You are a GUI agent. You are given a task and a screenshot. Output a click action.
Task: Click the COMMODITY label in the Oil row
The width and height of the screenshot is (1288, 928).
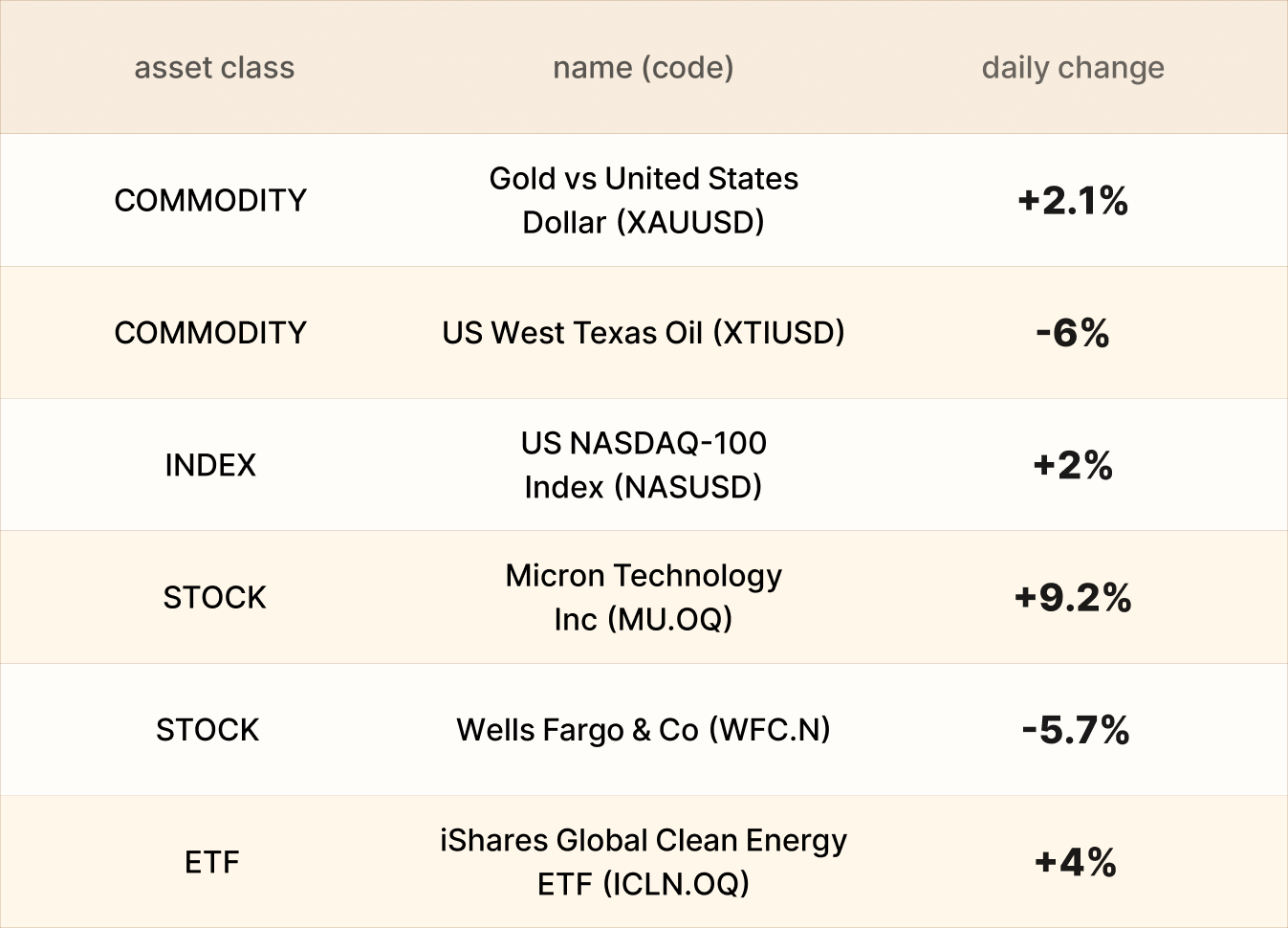coord(210,333)
